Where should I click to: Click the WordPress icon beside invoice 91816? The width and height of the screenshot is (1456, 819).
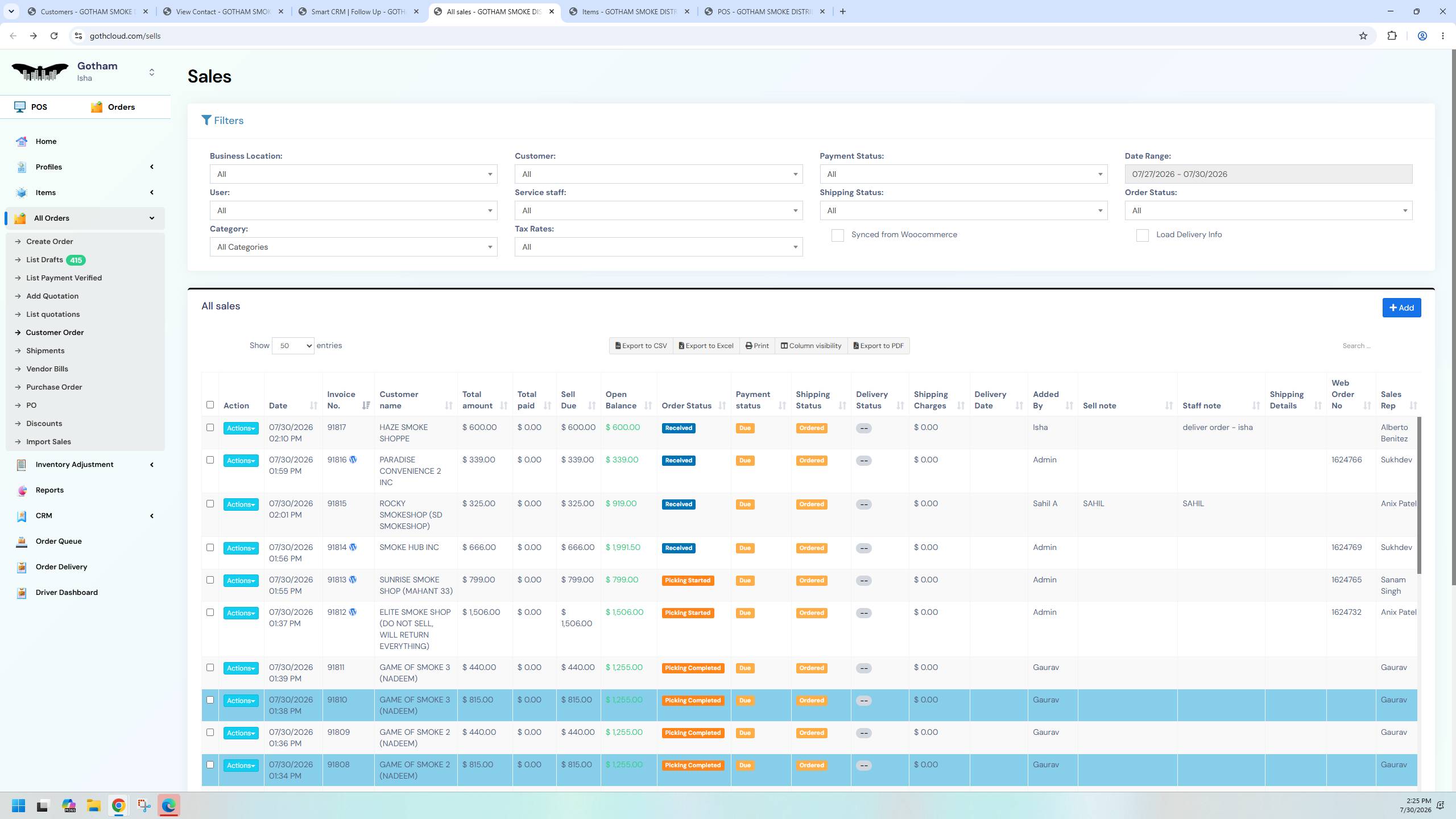click(x=353, y=460)
